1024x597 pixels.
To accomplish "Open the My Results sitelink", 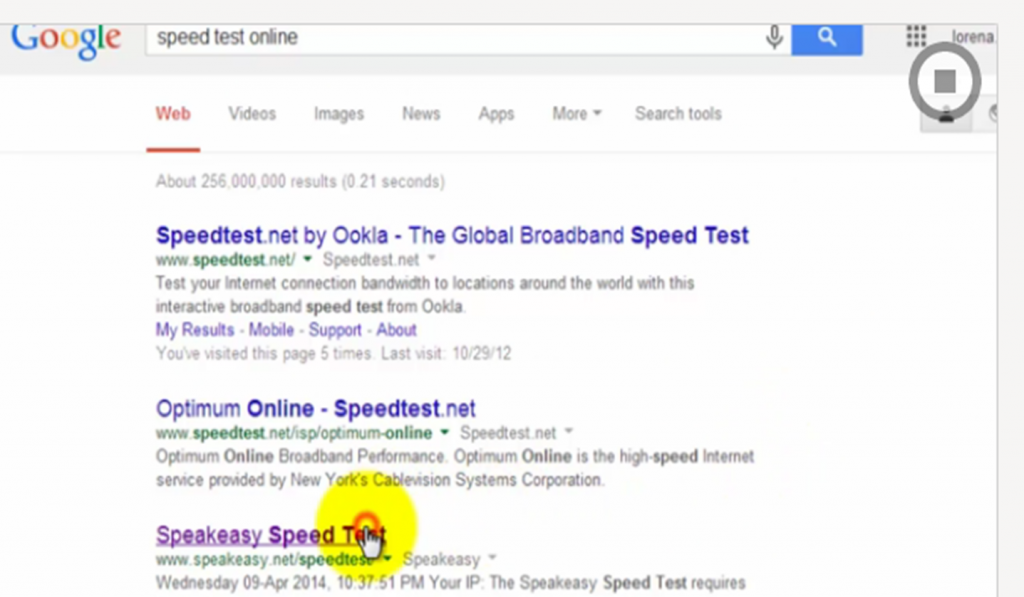I will click(x=195, y=330).
